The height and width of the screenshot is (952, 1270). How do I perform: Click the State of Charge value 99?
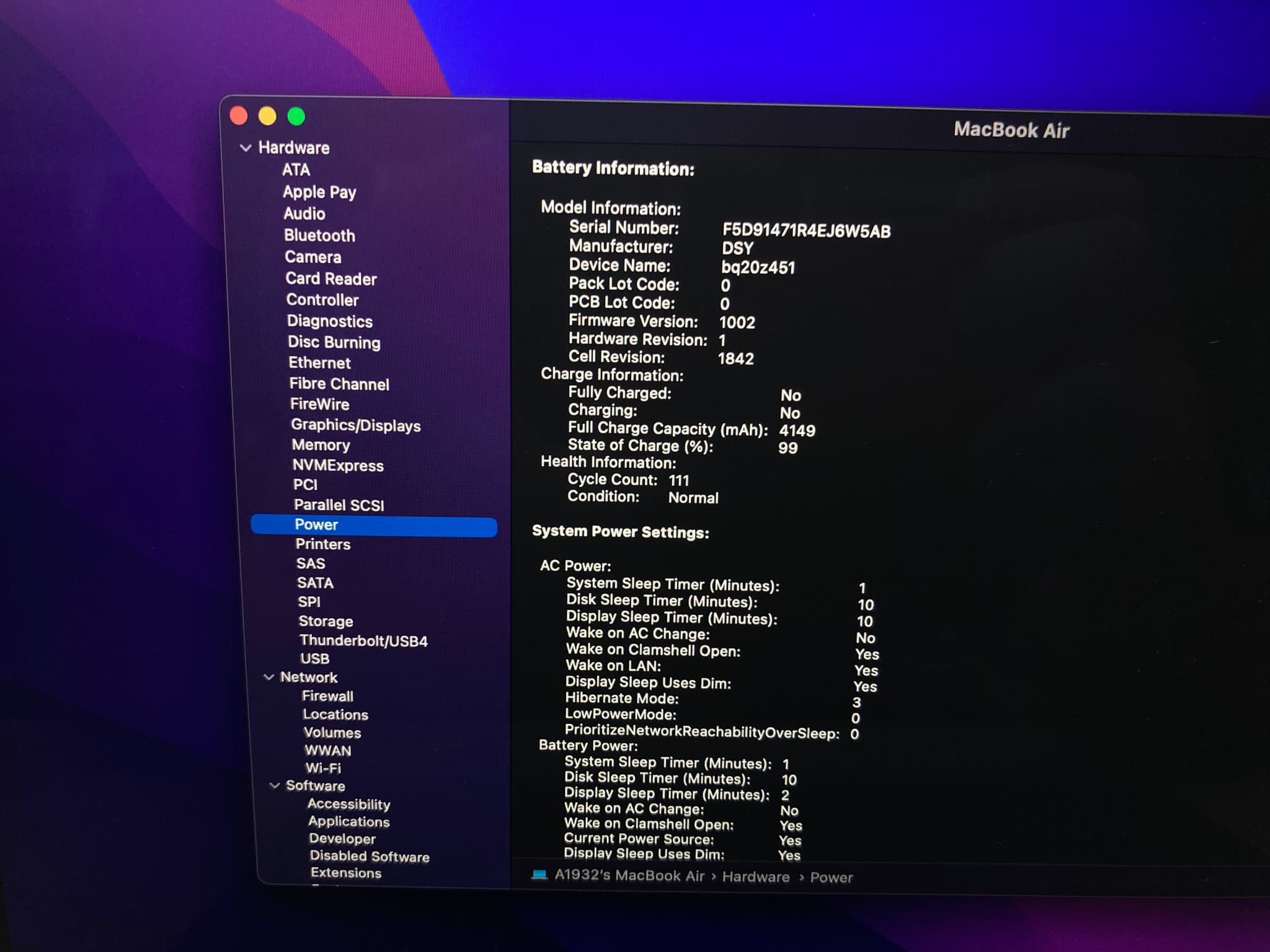(788, 447)
